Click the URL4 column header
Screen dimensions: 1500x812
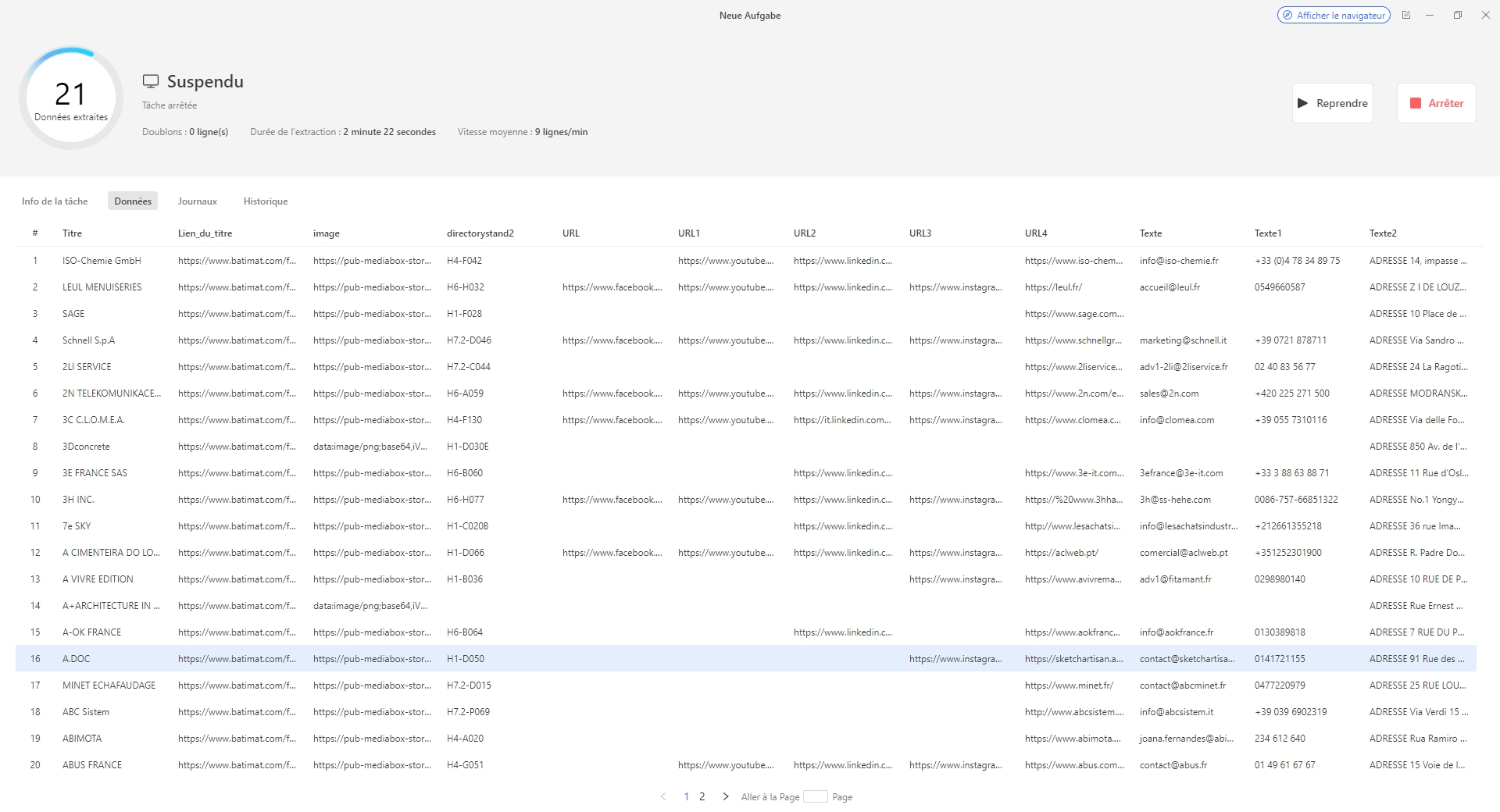1036,233
